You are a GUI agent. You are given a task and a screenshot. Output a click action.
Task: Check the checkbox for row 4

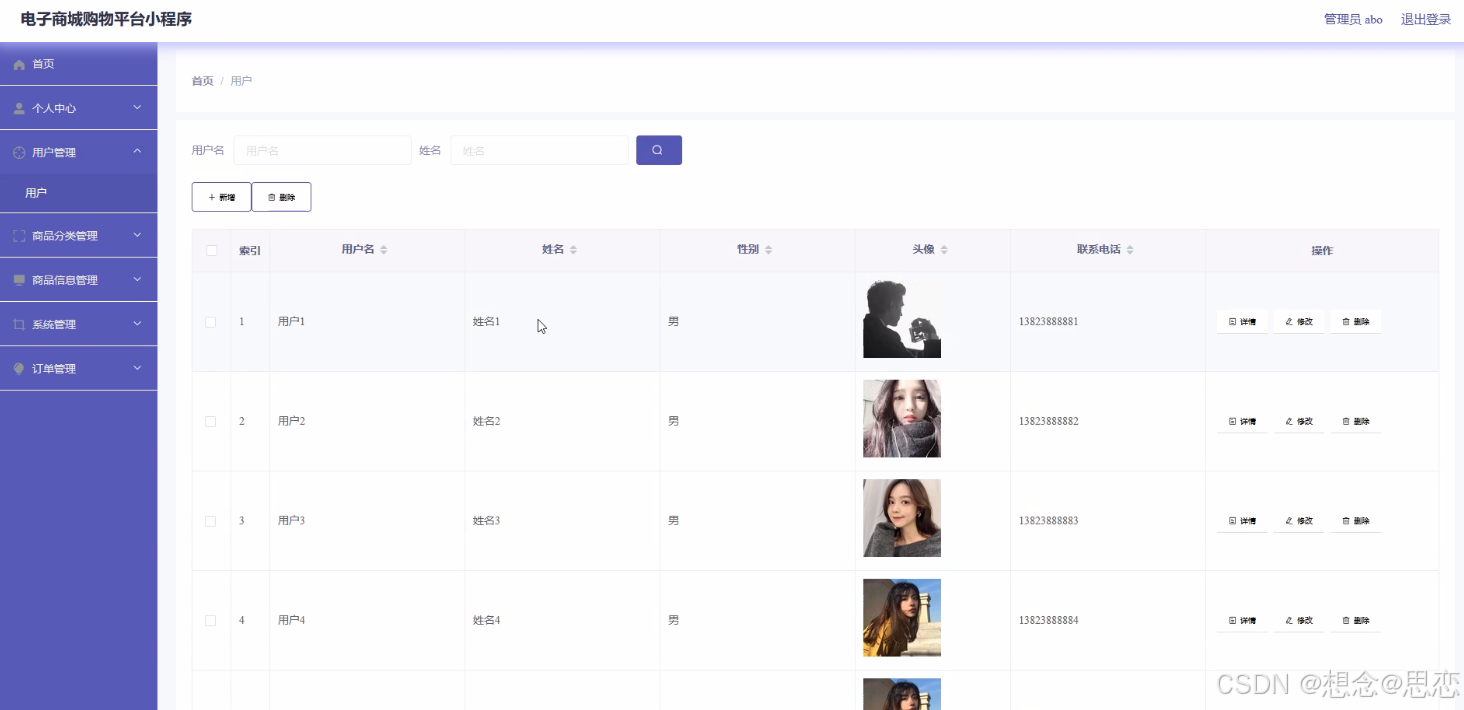(x=211, y=620)
